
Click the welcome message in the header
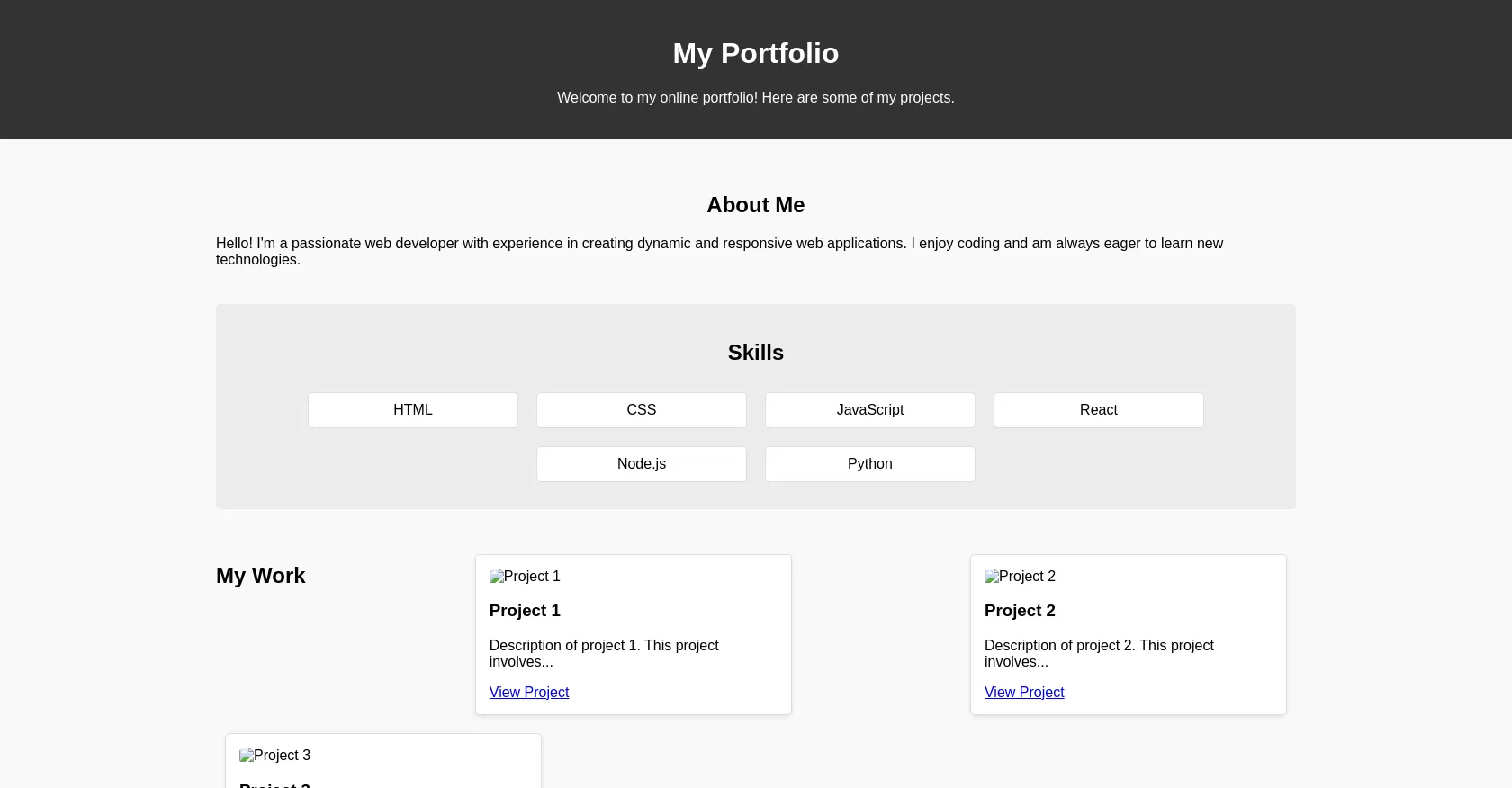tap(756, 97)
